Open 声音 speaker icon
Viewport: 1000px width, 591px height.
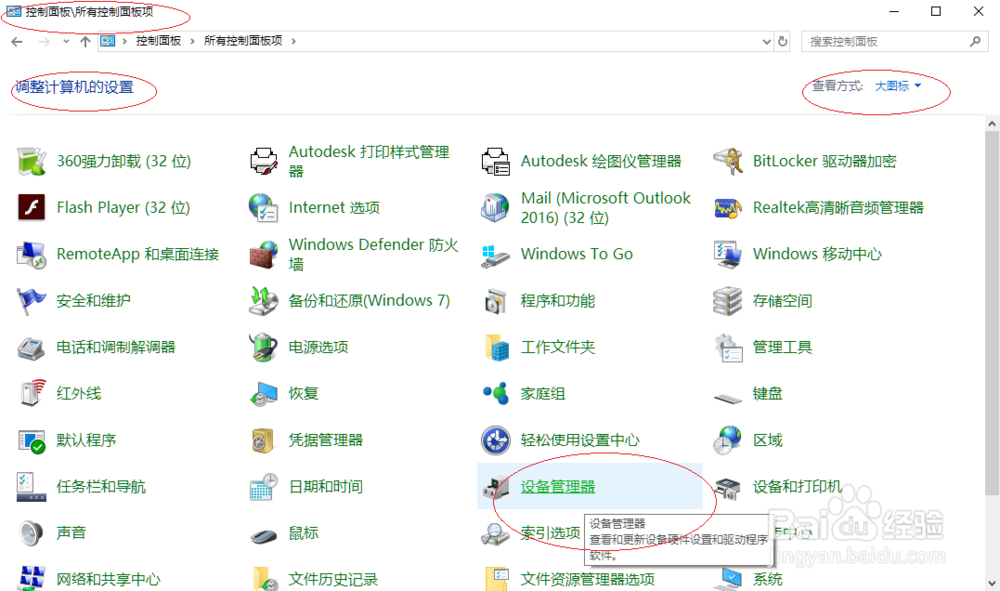(x=31, y=534)
